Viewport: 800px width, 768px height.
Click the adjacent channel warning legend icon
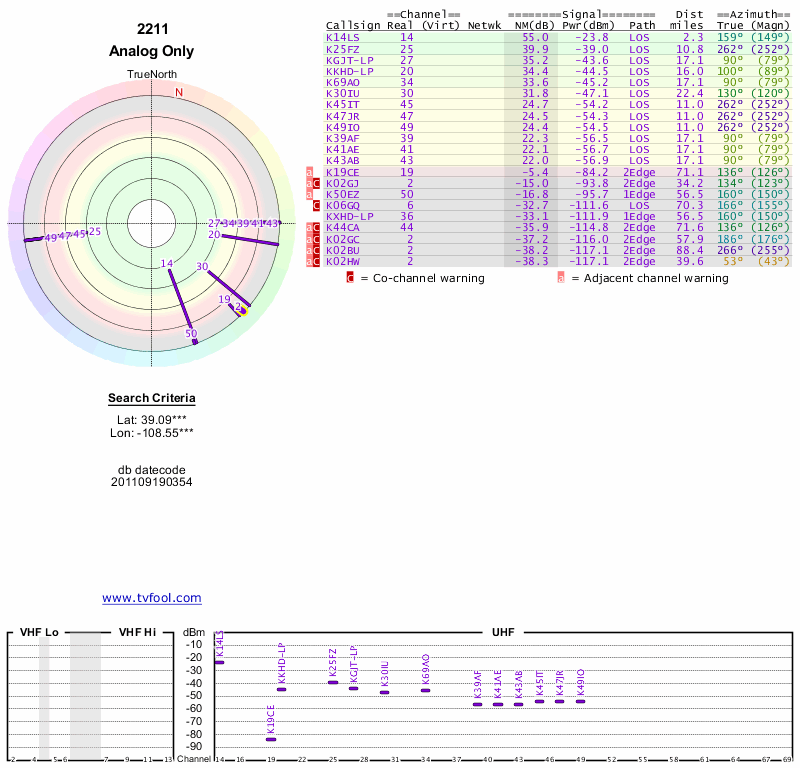tap(561, 277)
